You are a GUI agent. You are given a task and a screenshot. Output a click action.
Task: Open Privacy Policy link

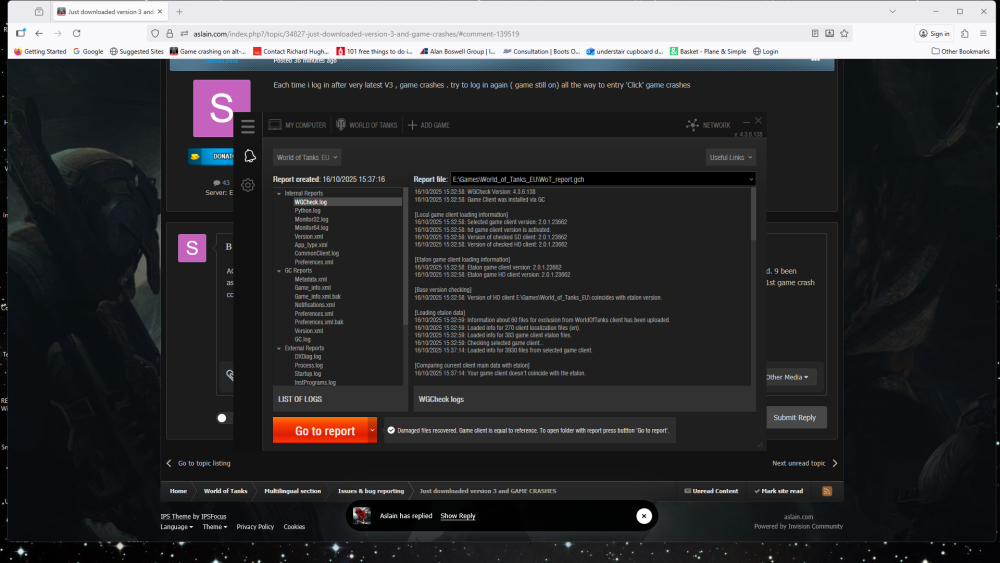(255, 527)
